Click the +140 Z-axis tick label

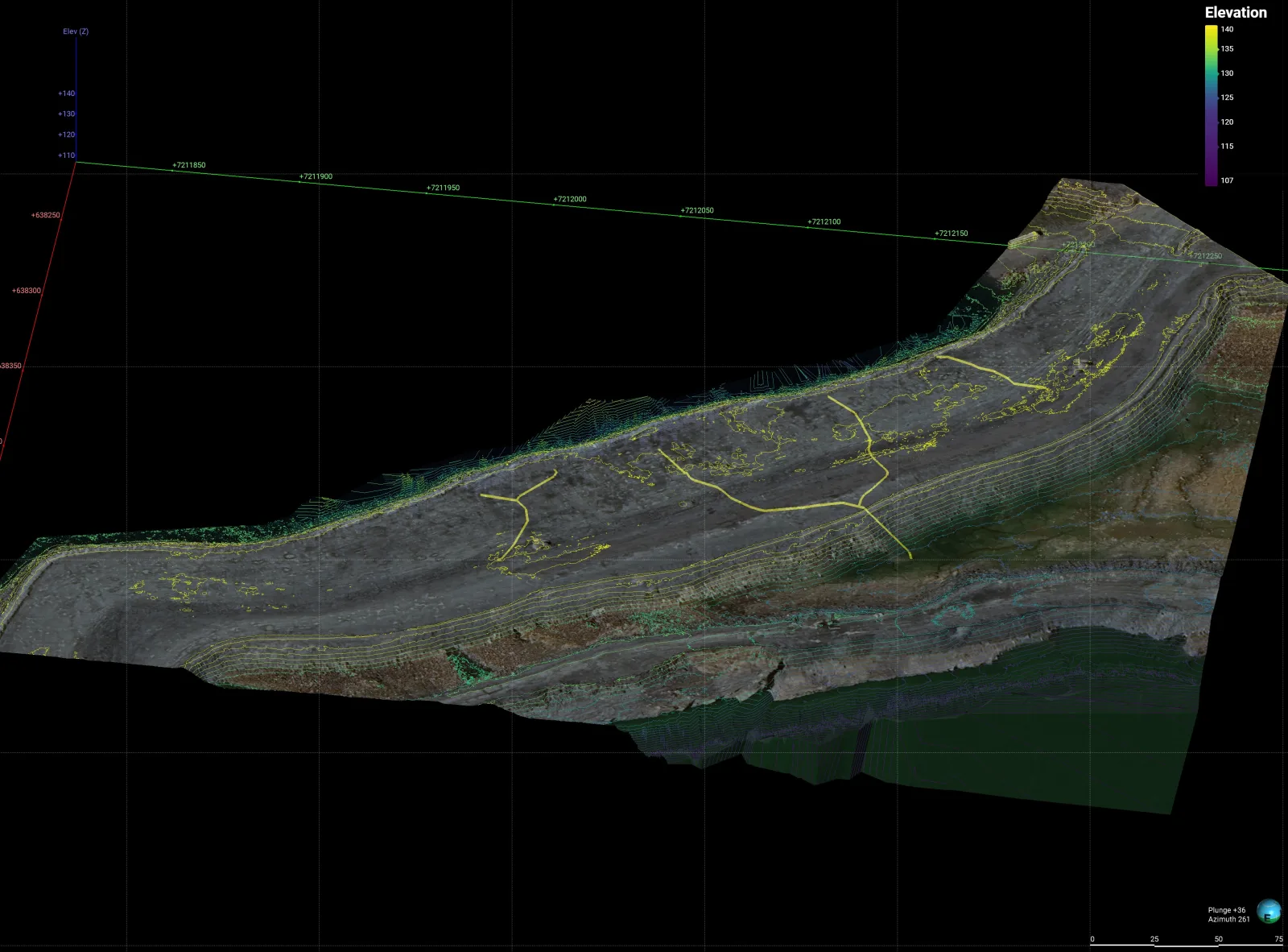pyautogui.click(x=66, y=93)
